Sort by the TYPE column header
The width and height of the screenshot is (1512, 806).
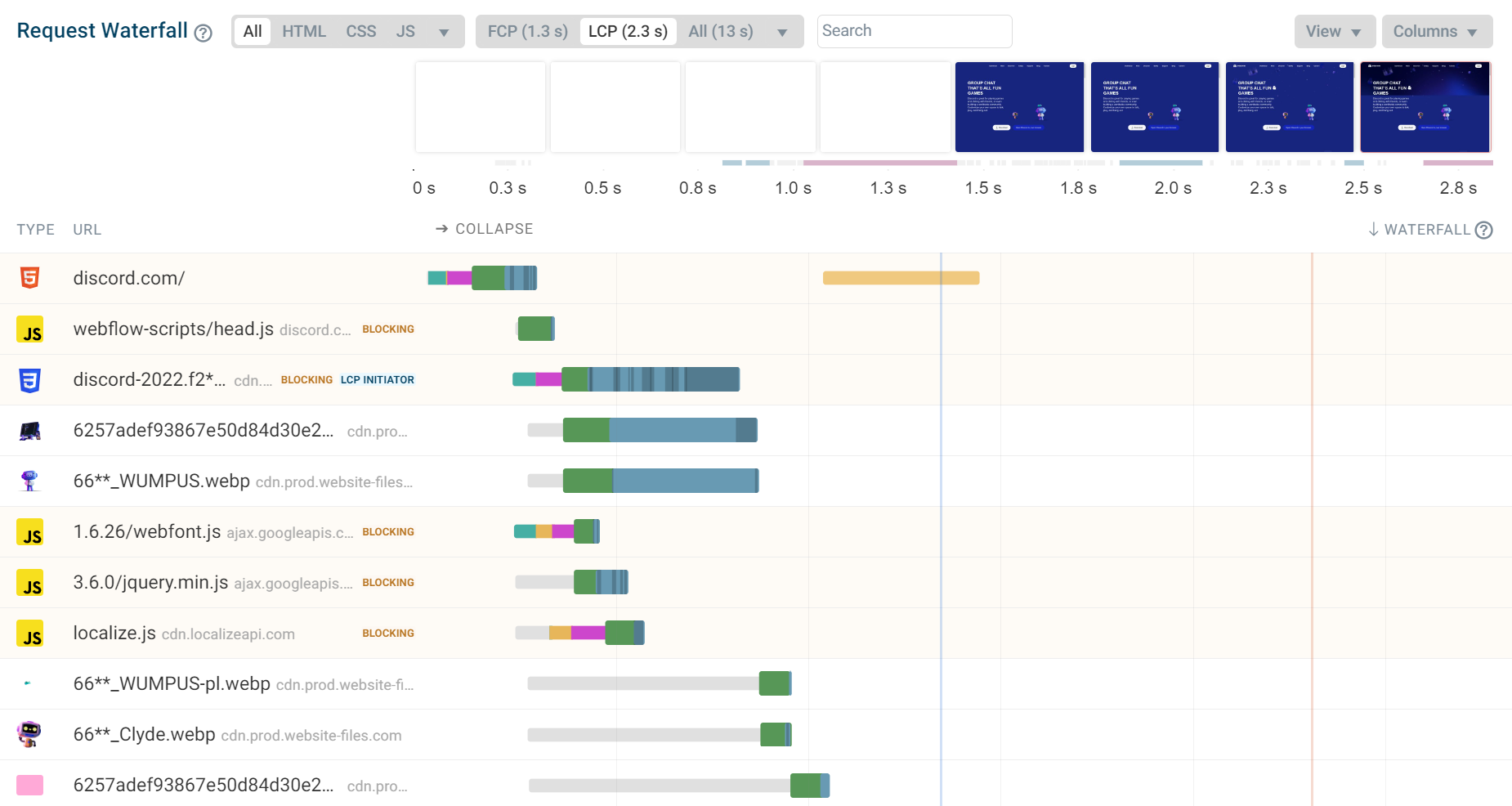point(36,230)
